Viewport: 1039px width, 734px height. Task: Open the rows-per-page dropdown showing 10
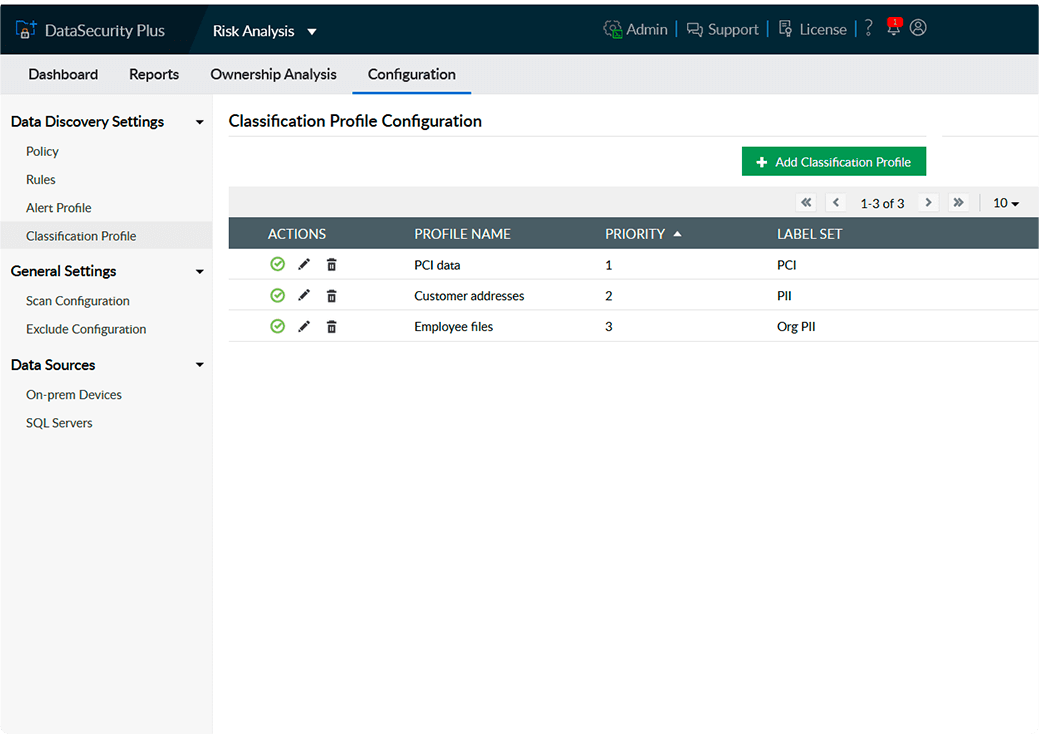[1005, 203]
